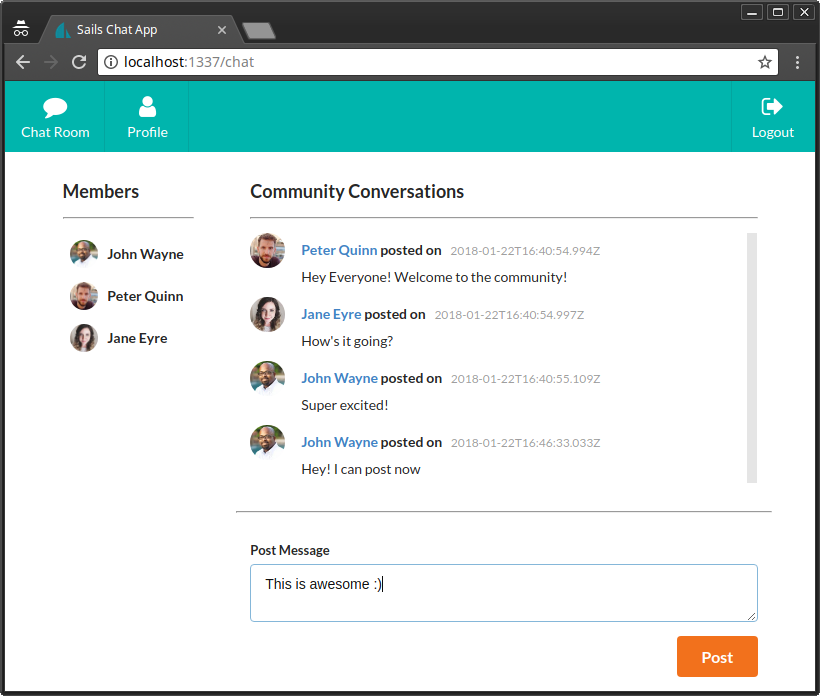This screenshot has width=820, height=696.
Task: Click the Sails favicon on the browser tab
Action: point(62,29)
